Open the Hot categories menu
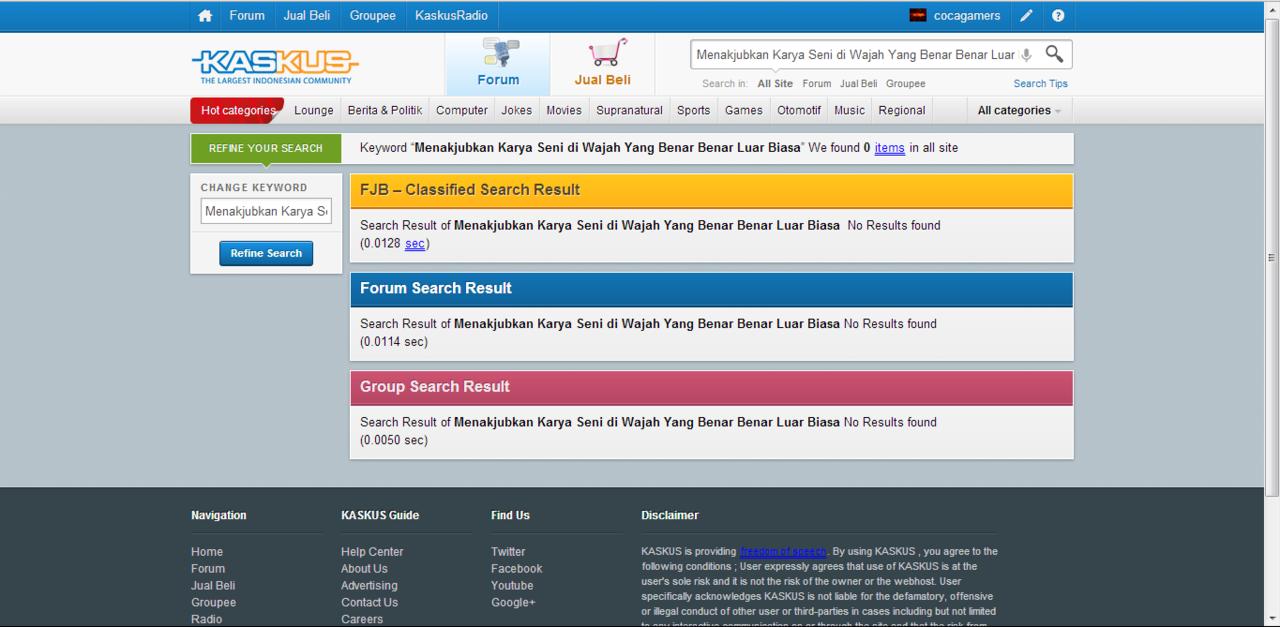The image size is (1280, 627). [x=237, y=111]
